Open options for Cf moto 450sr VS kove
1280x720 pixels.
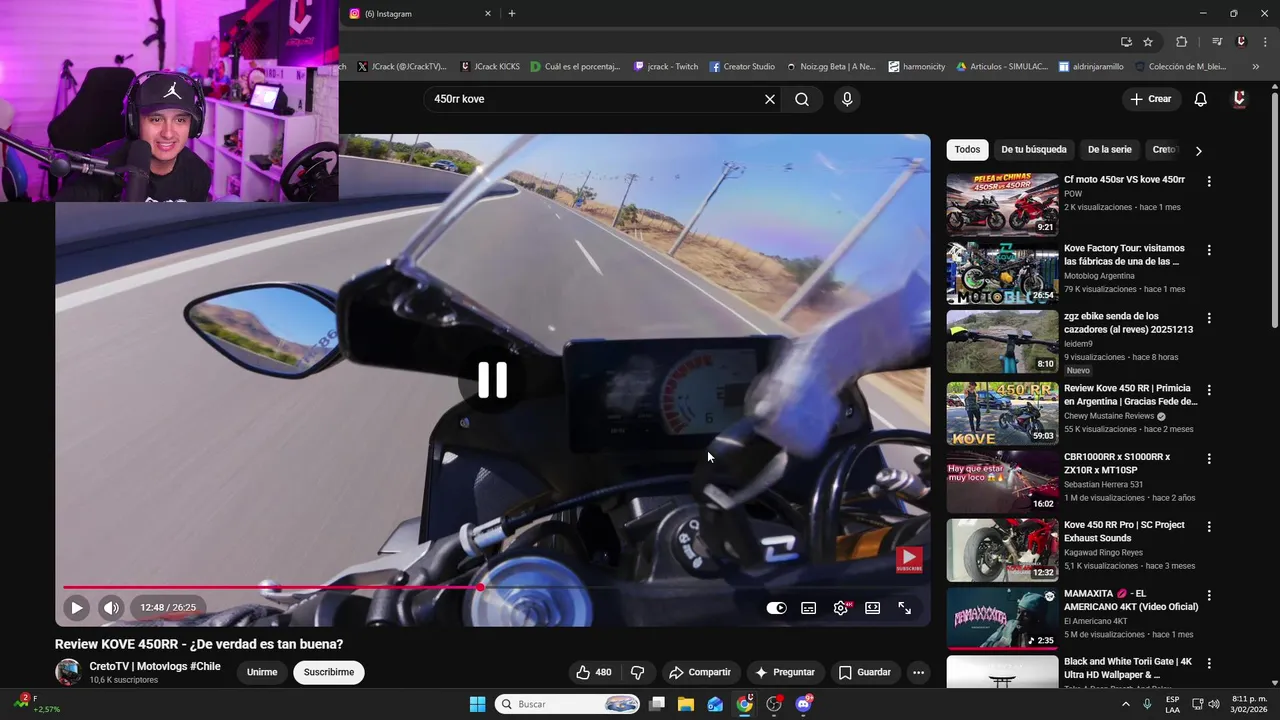pos(1209,182)
